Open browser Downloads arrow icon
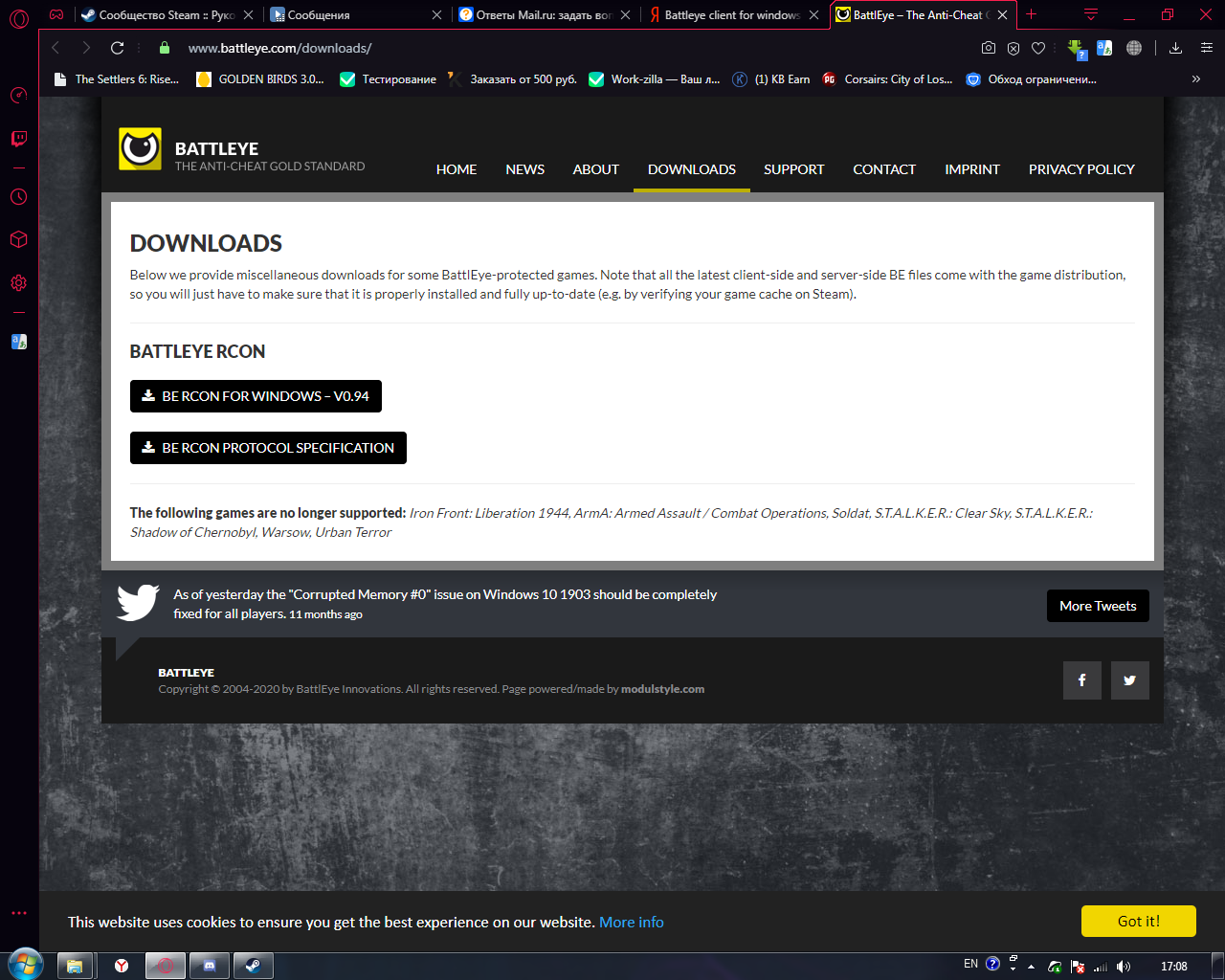Image resolution: width=1225 pixels, height=980 pixels. point(1176,48)
